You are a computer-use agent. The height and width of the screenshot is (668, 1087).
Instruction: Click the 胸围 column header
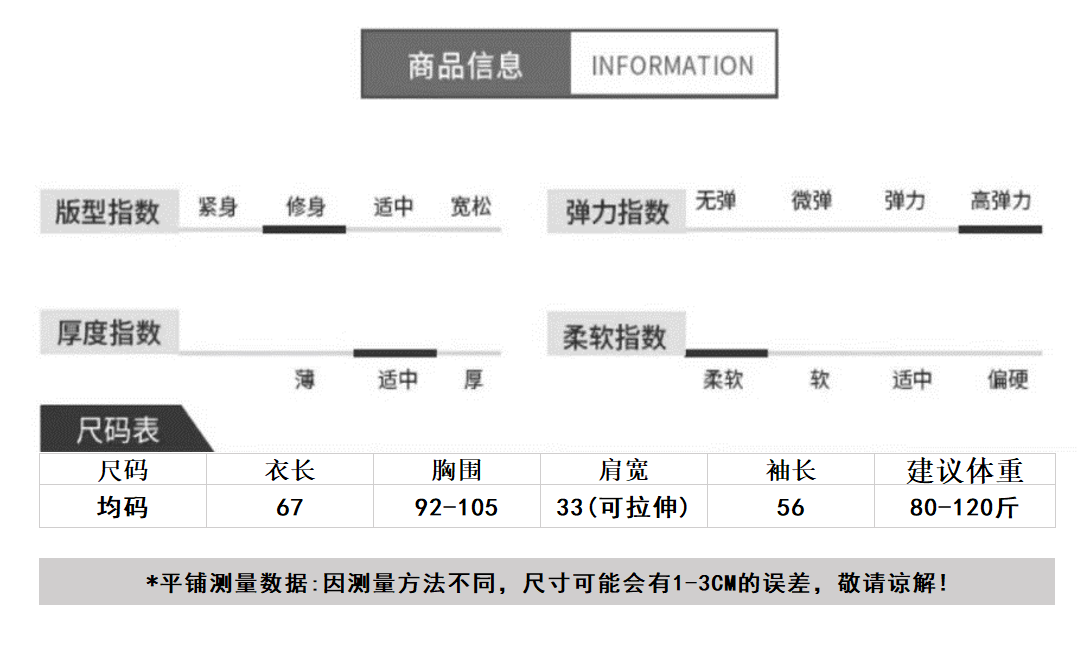(457, 470)
